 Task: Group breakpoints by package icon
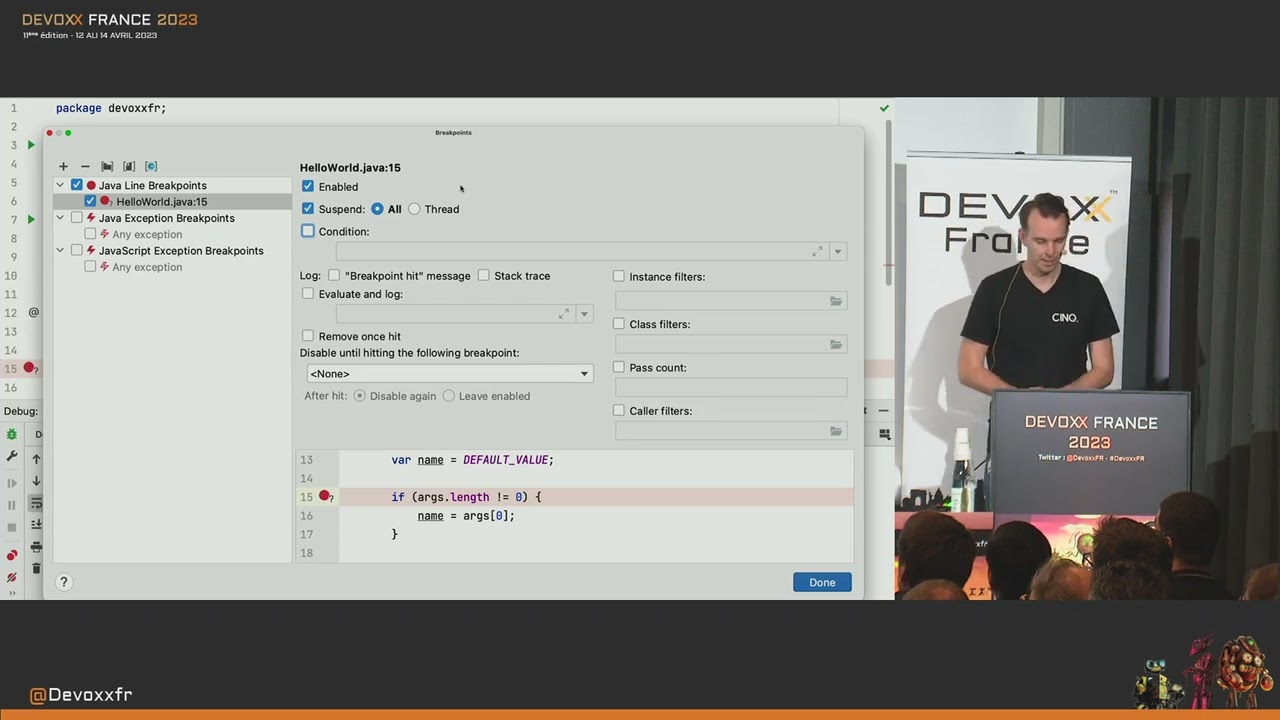click(x=107, y=166)
